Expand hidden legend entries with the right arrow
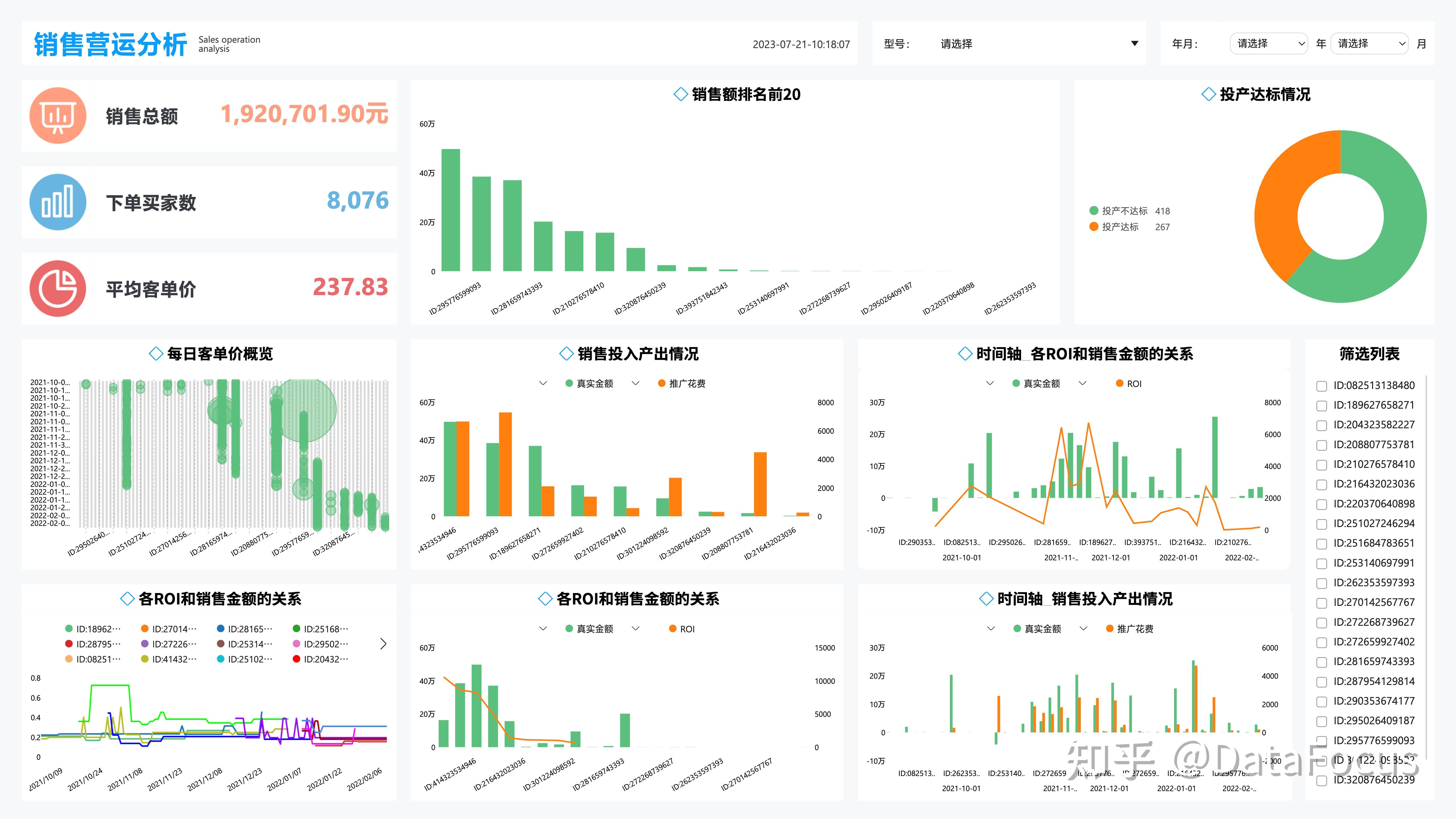The width and height of the screenshot is (1456, 819). [383, 643]
